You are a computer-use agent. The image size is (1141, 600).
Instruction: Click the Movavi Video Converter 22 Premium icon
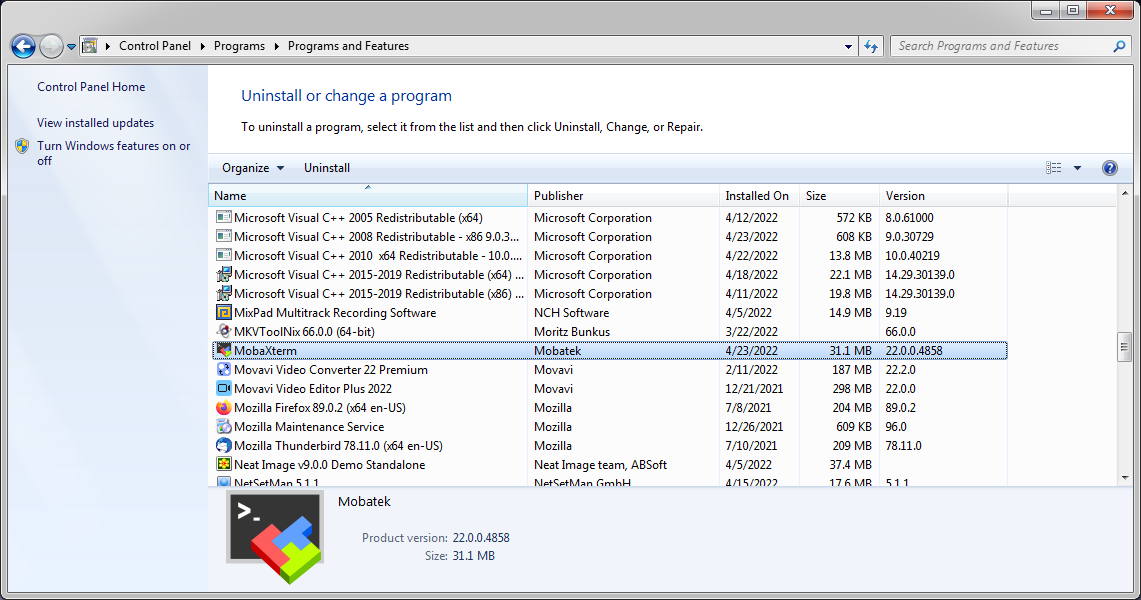(x=223, y=369)
